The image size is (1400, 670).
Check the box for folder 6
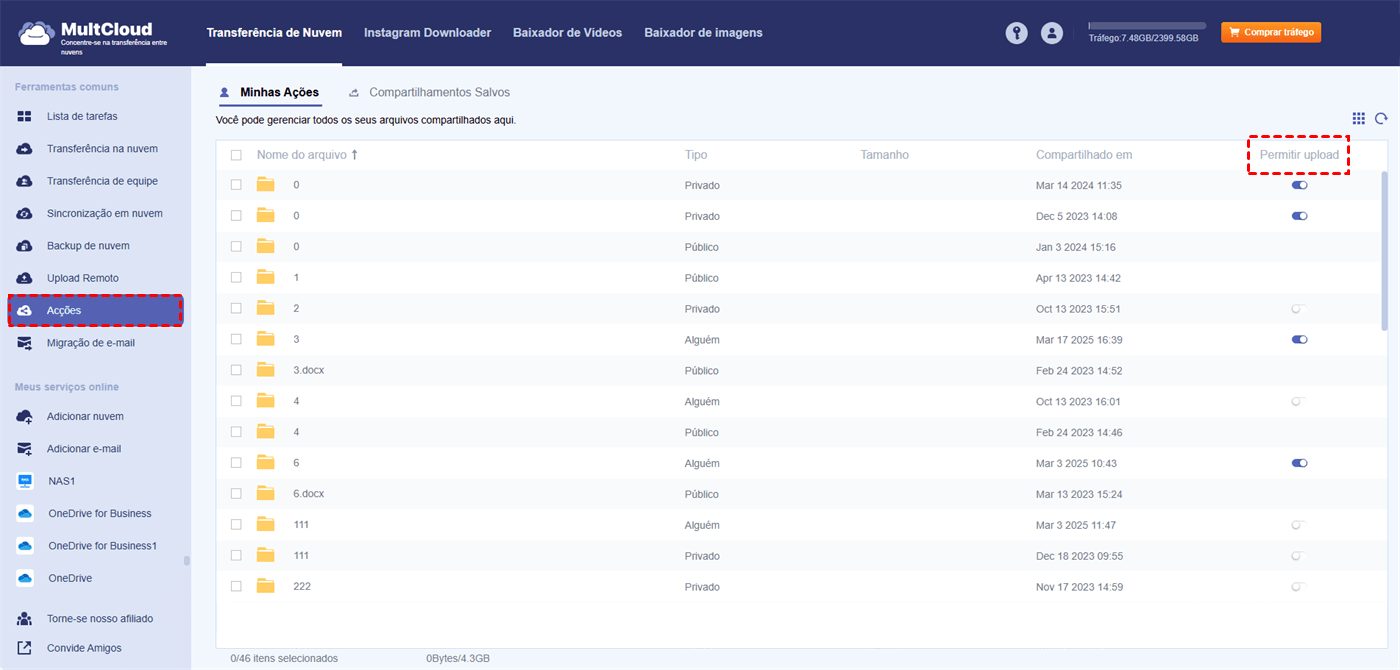click(236, 463)
